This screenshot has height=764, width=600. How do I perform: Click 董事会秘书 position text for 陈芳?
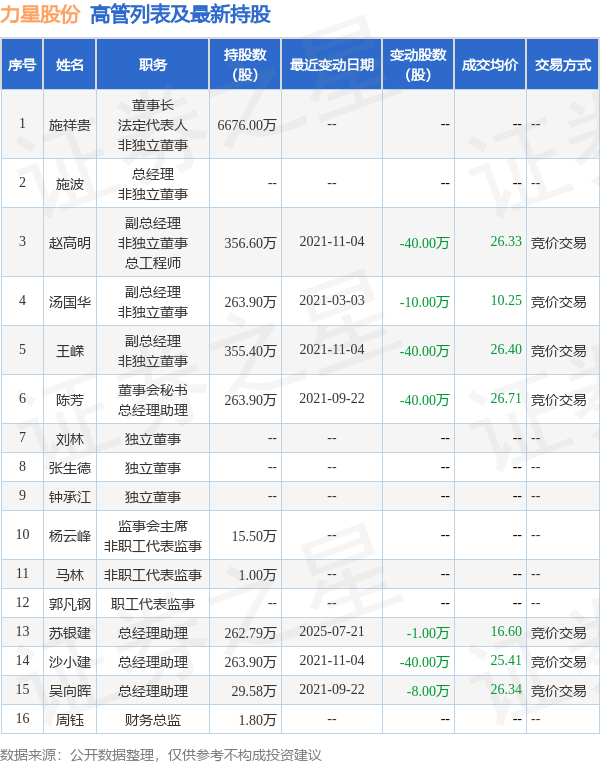click(153, 390)
